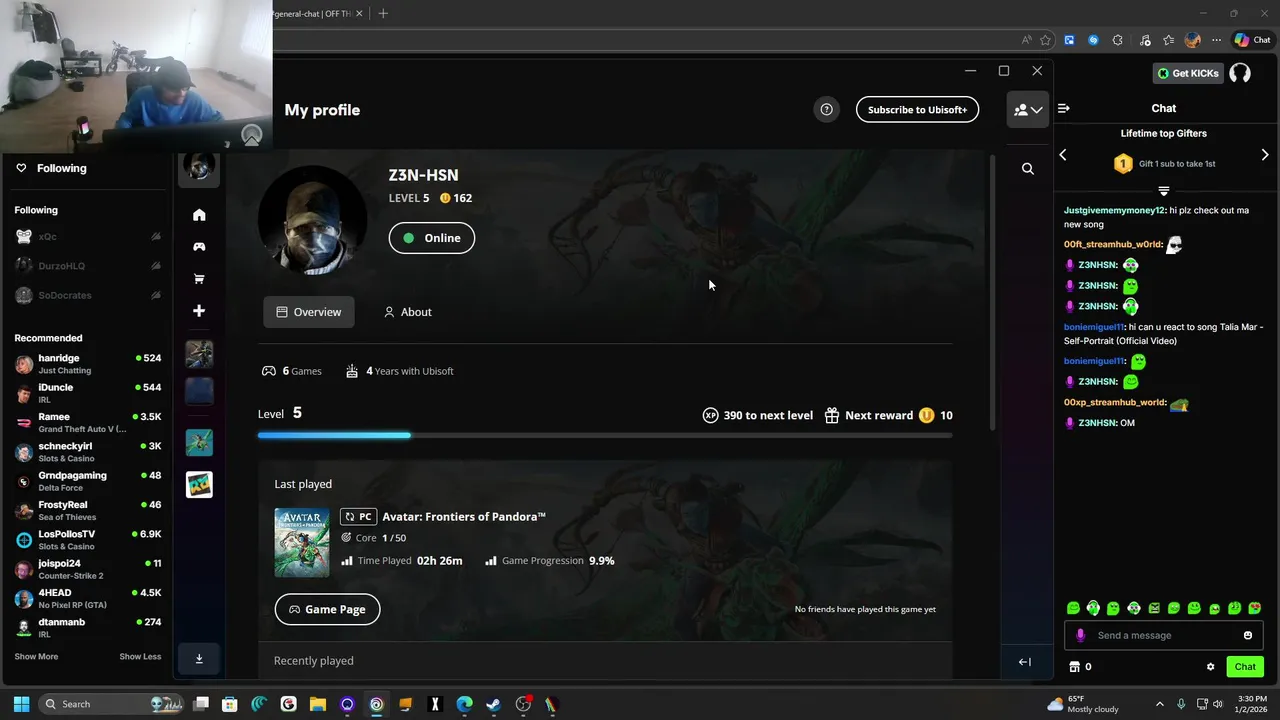1280x720 pixels.
Task: Toggle the Online status button
Action: click(x=432, y=238)
